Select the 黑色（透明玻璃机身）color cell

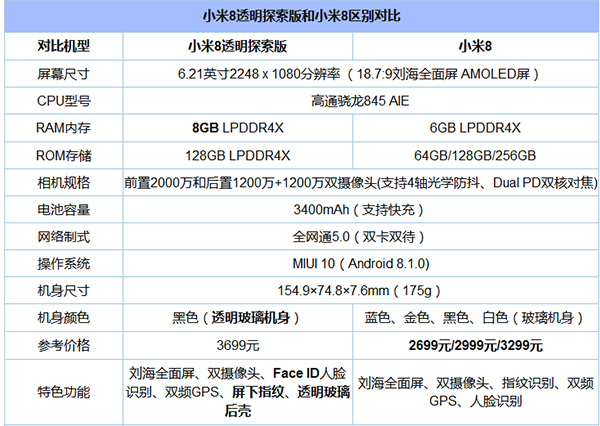[x=237, y=318]
